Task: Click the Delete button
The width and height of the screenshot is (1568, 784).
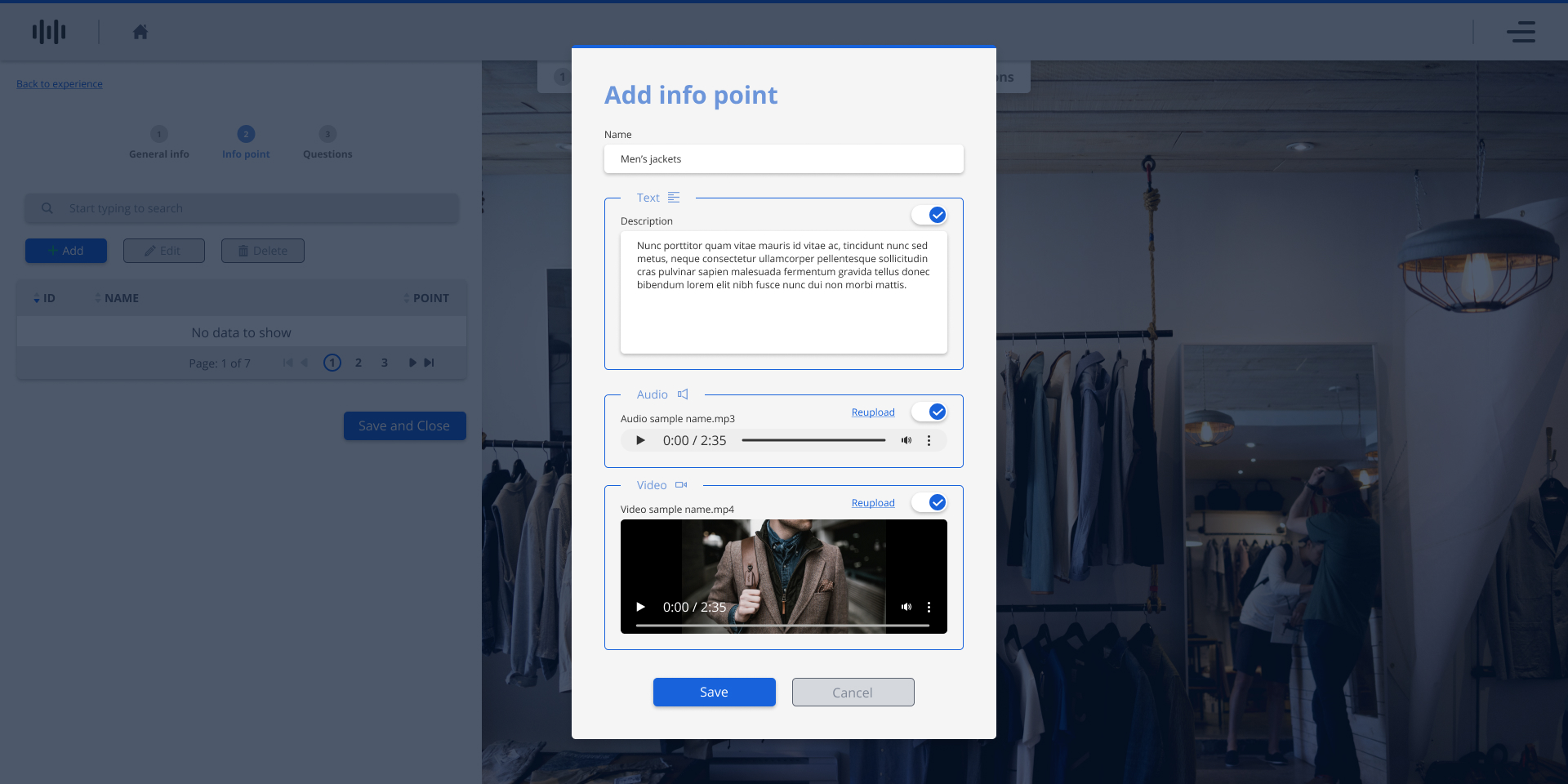Action: coord(263,251)
